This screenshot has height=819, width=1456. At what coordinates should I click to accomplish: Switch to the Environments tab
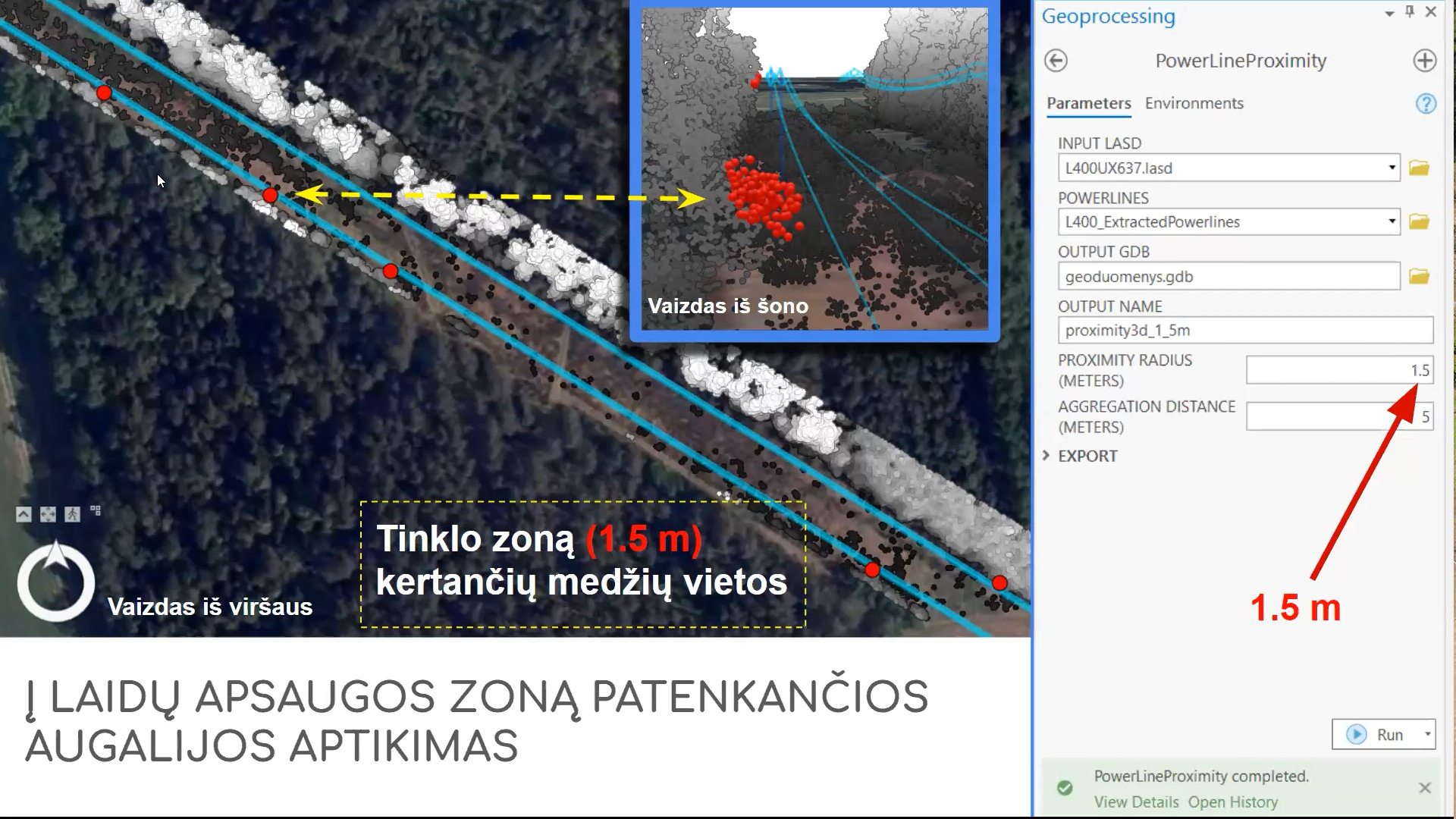pyautogui.click(x=1194, y=103)
